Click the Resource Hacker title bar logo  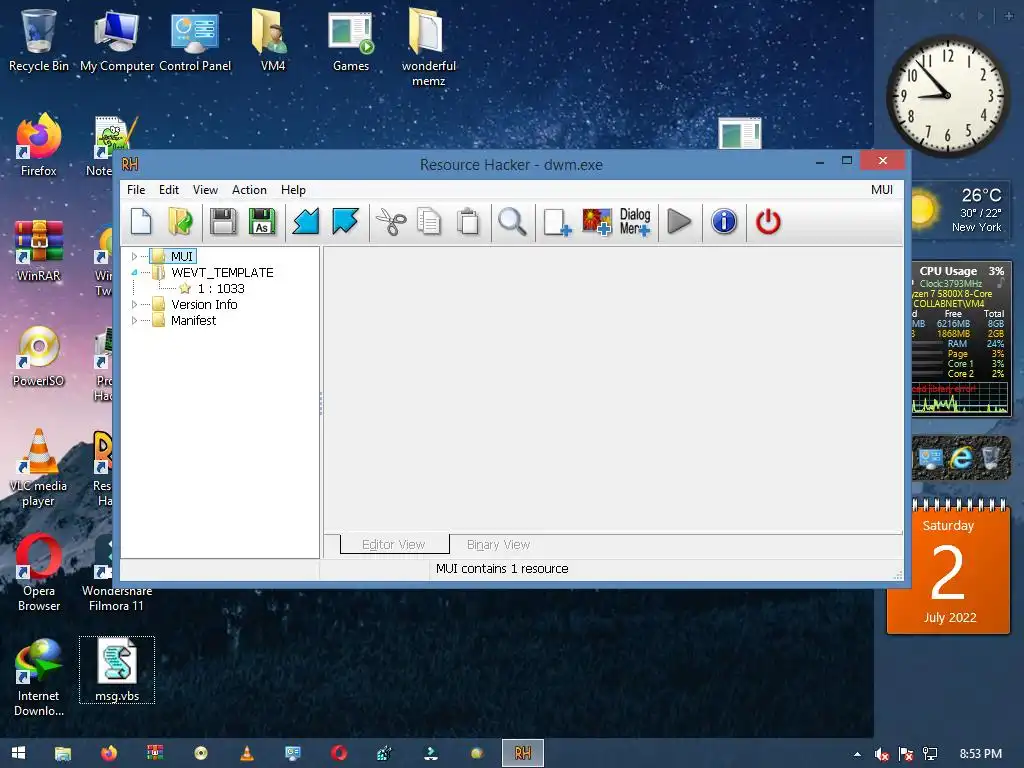click(130, 165)
